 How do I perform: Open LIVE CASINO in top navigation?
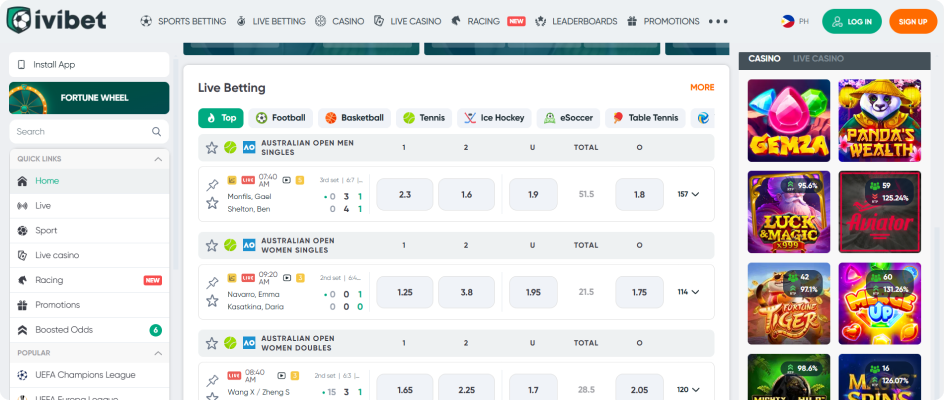point(408,21)
